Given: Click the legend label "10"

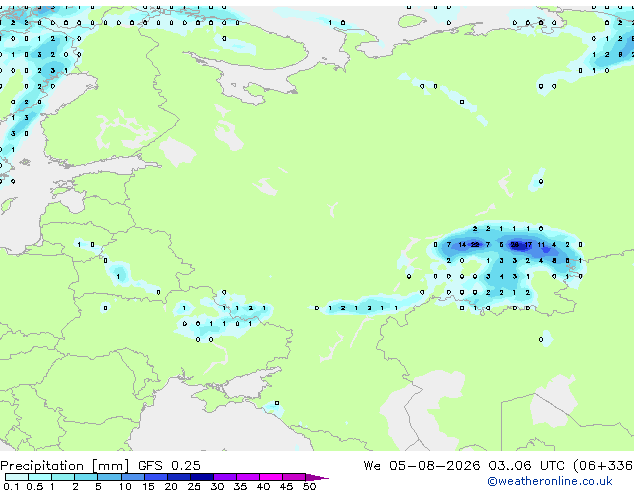Looking at the screenshot, I should [125, 486].
